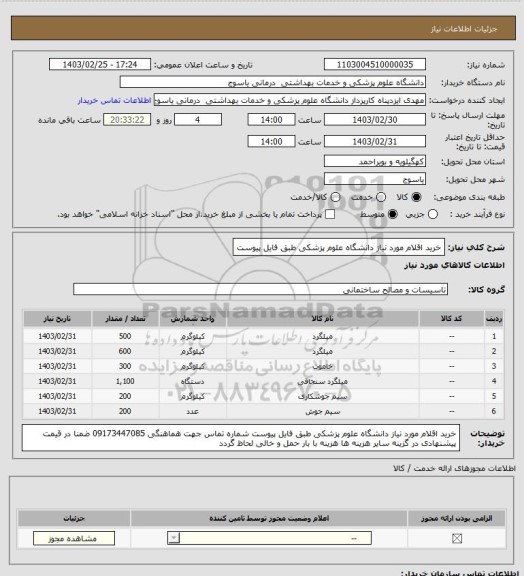
Task: Click the request creator name field
Action: (x=290, y=100)
